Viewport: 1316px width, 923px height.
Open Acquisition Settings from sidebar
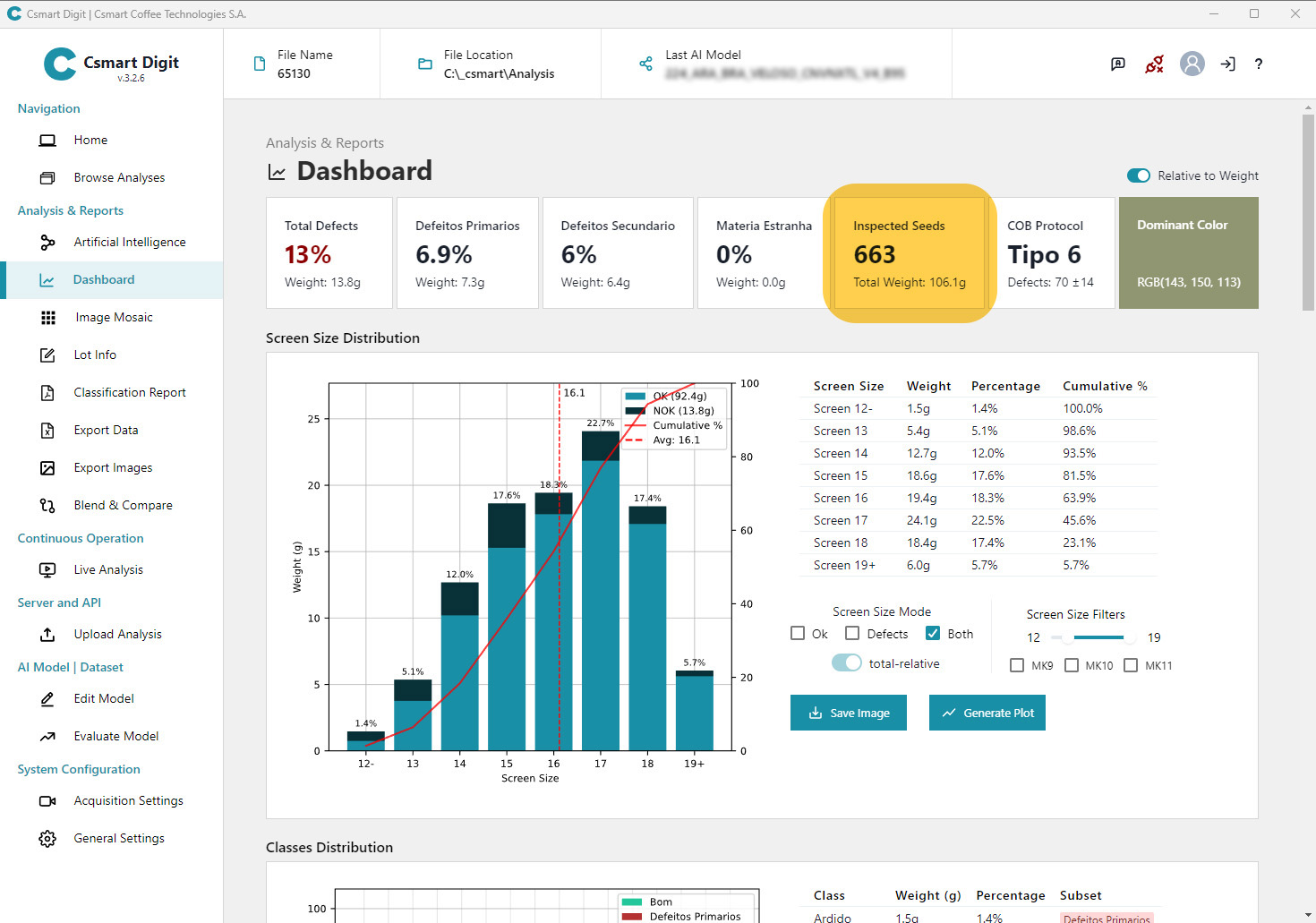click(x=128, y=800)
